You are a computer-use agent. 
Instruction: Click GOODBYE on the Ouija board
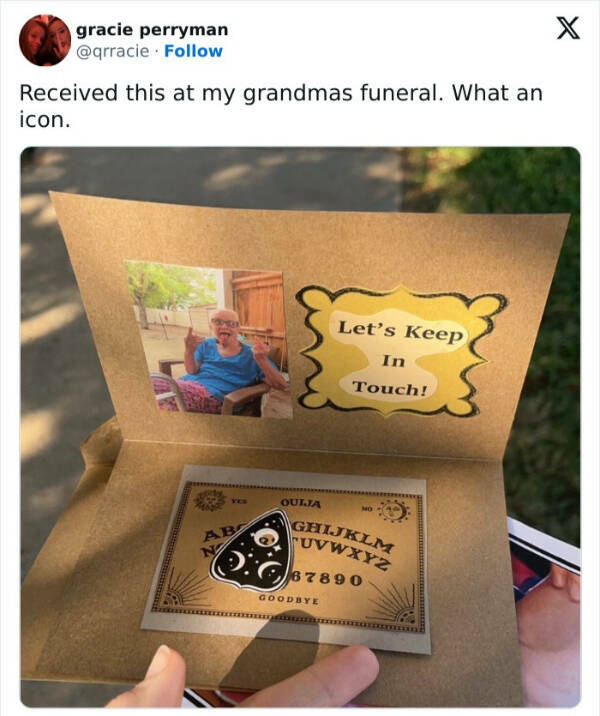pos(289,599)
